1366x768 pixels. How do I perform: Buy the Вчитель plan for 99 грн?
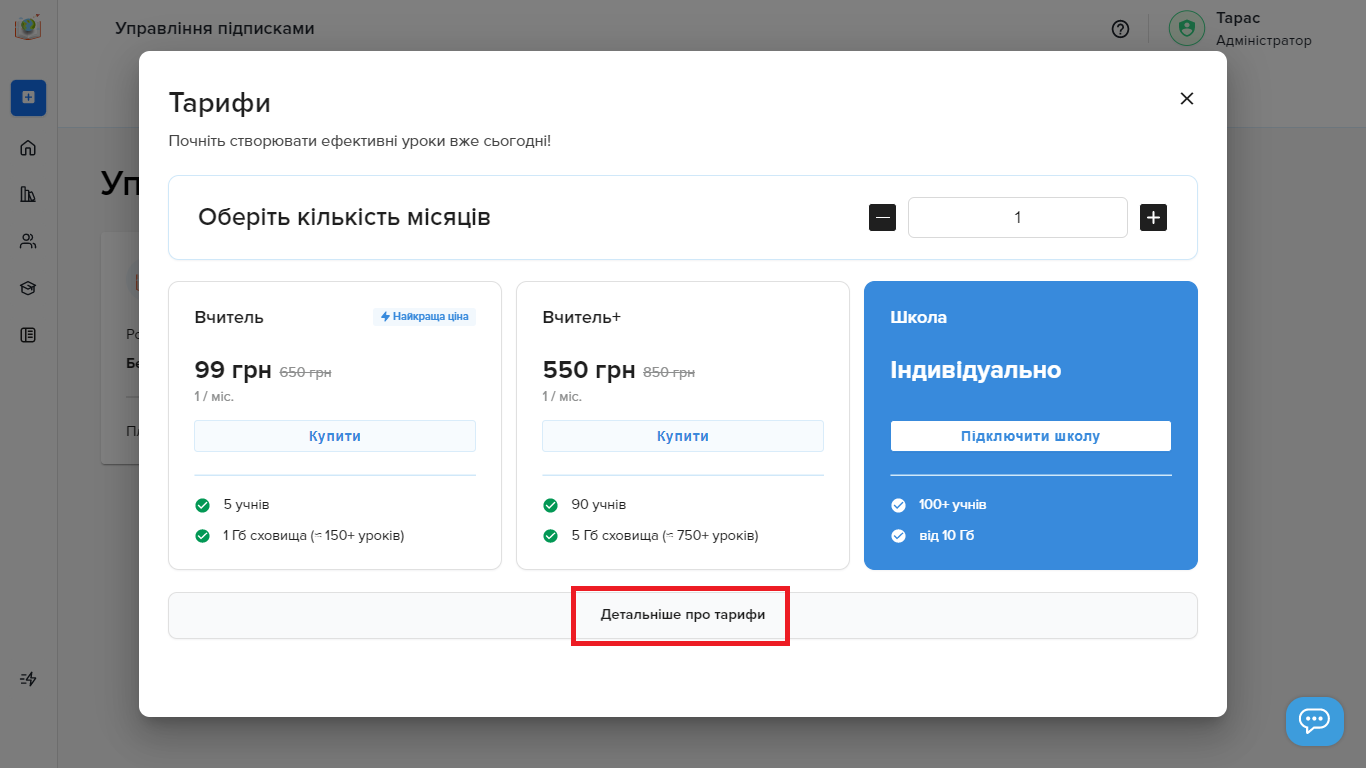click(335, 436)
